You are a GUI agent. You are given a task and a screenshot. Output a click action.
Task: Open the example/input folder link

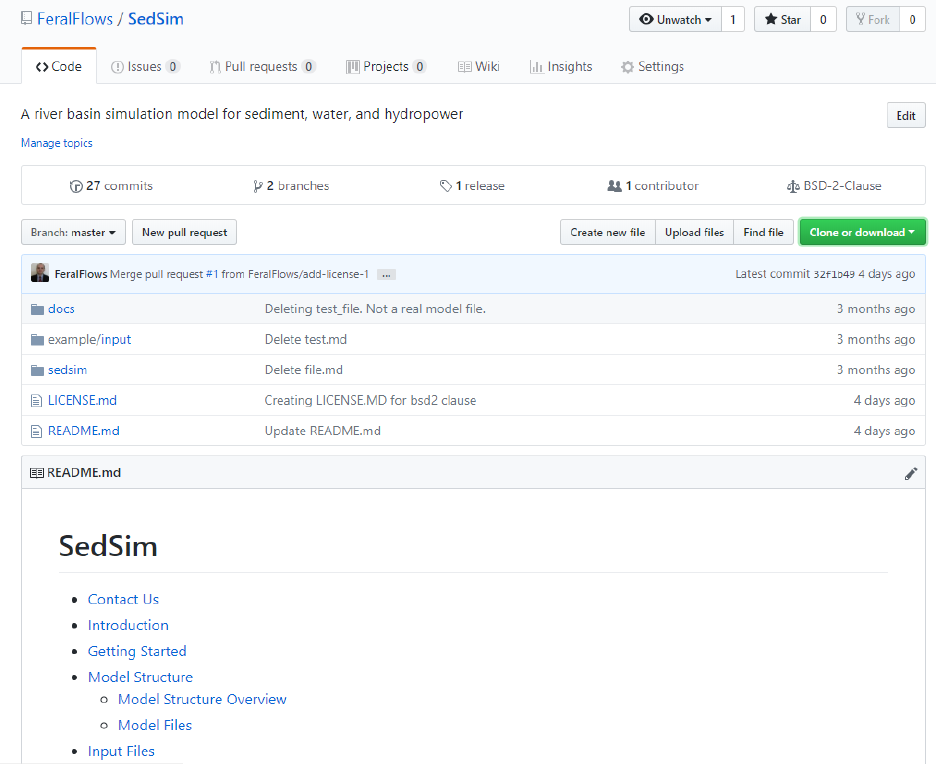point(90,339)
